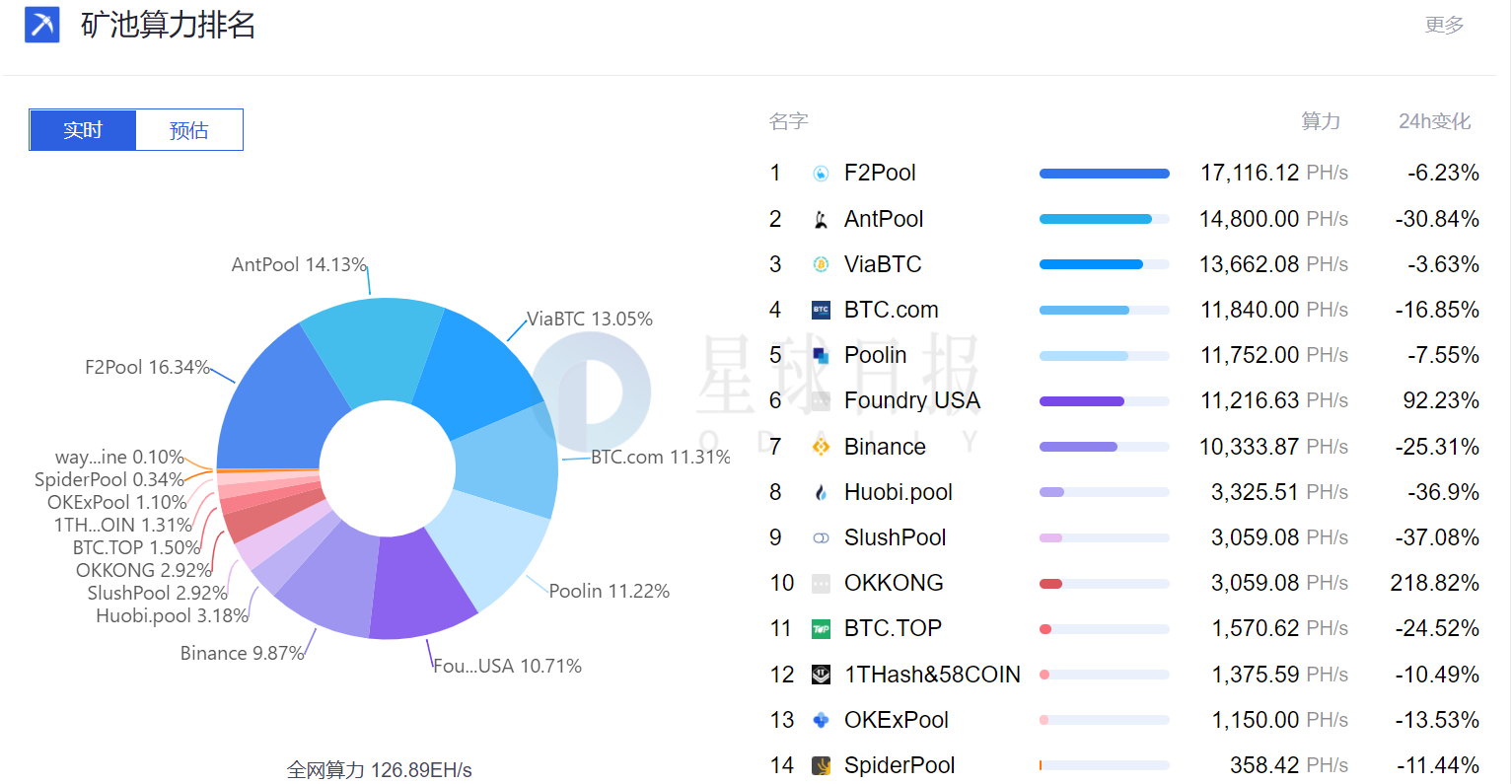Screen dimensions: 1512x784
Task: Click the ViaBTC 13.05% chart label
Action: click(590, 319)
